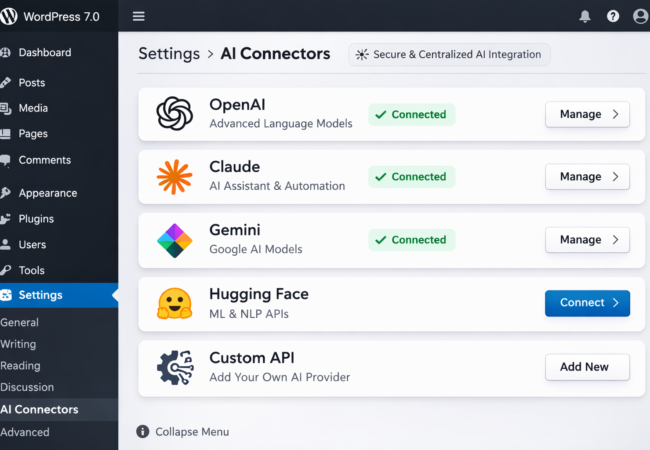650x450 pixels.
Task: Open Plugins in the sidebar
Action: [36, 219]
